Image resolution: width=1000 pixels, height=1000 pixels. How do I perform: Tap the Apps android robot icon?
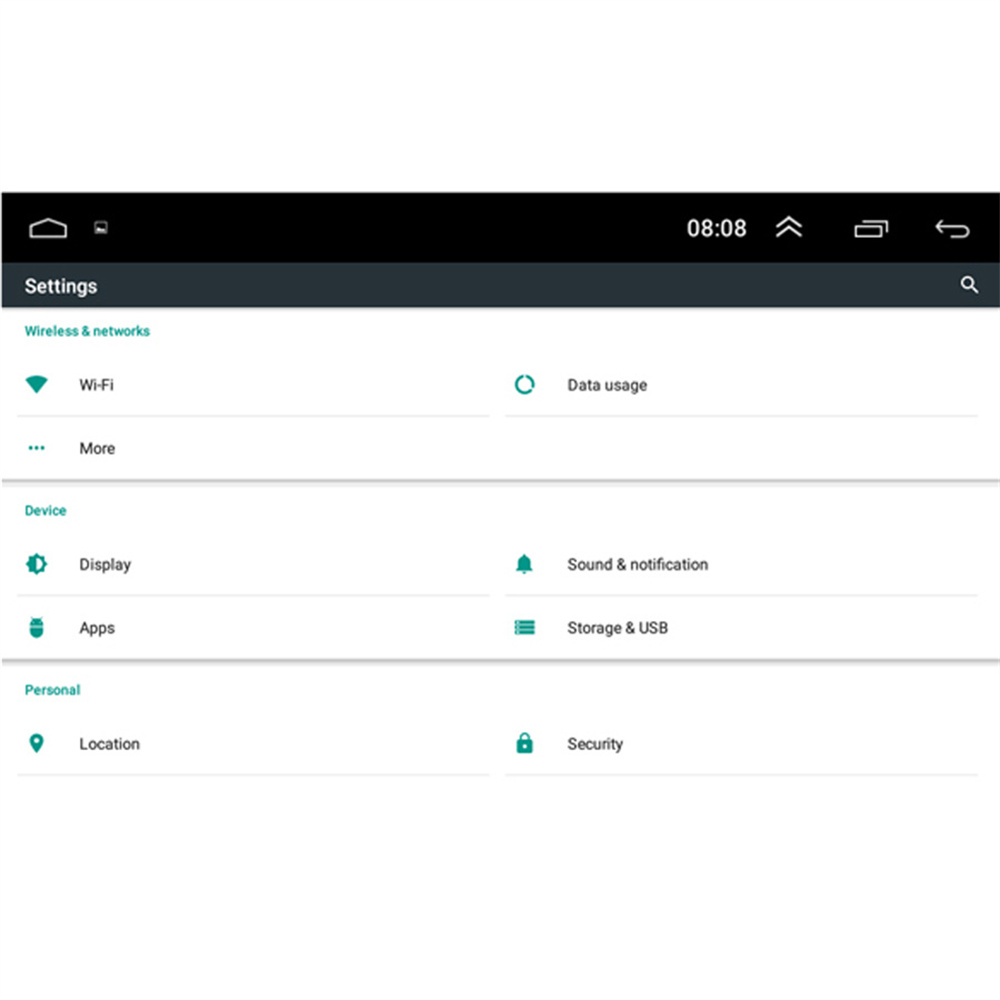click(x=37, y=628)
